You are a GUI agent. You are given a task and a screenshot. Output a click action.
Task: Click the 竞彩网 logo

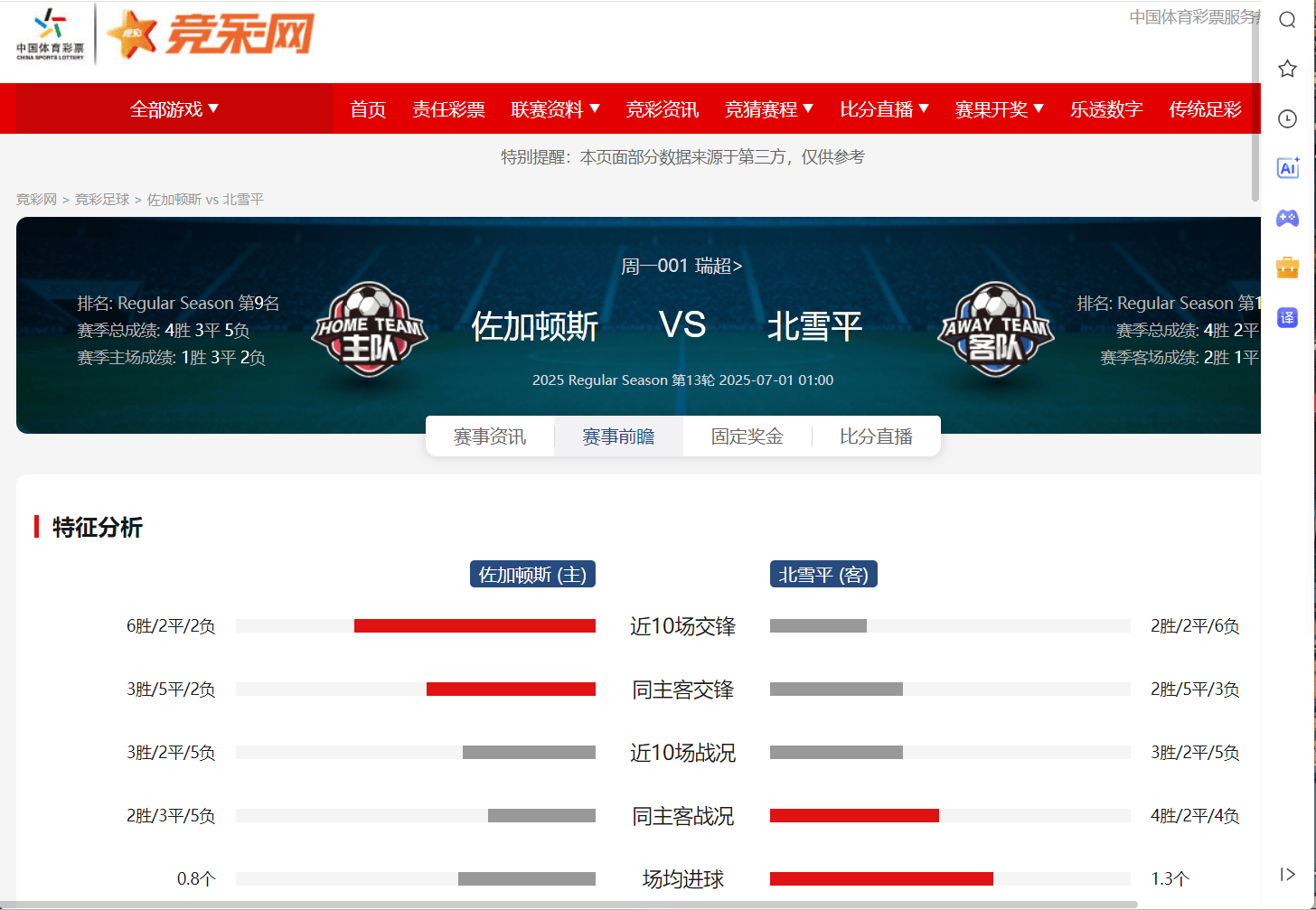[210, 34]
